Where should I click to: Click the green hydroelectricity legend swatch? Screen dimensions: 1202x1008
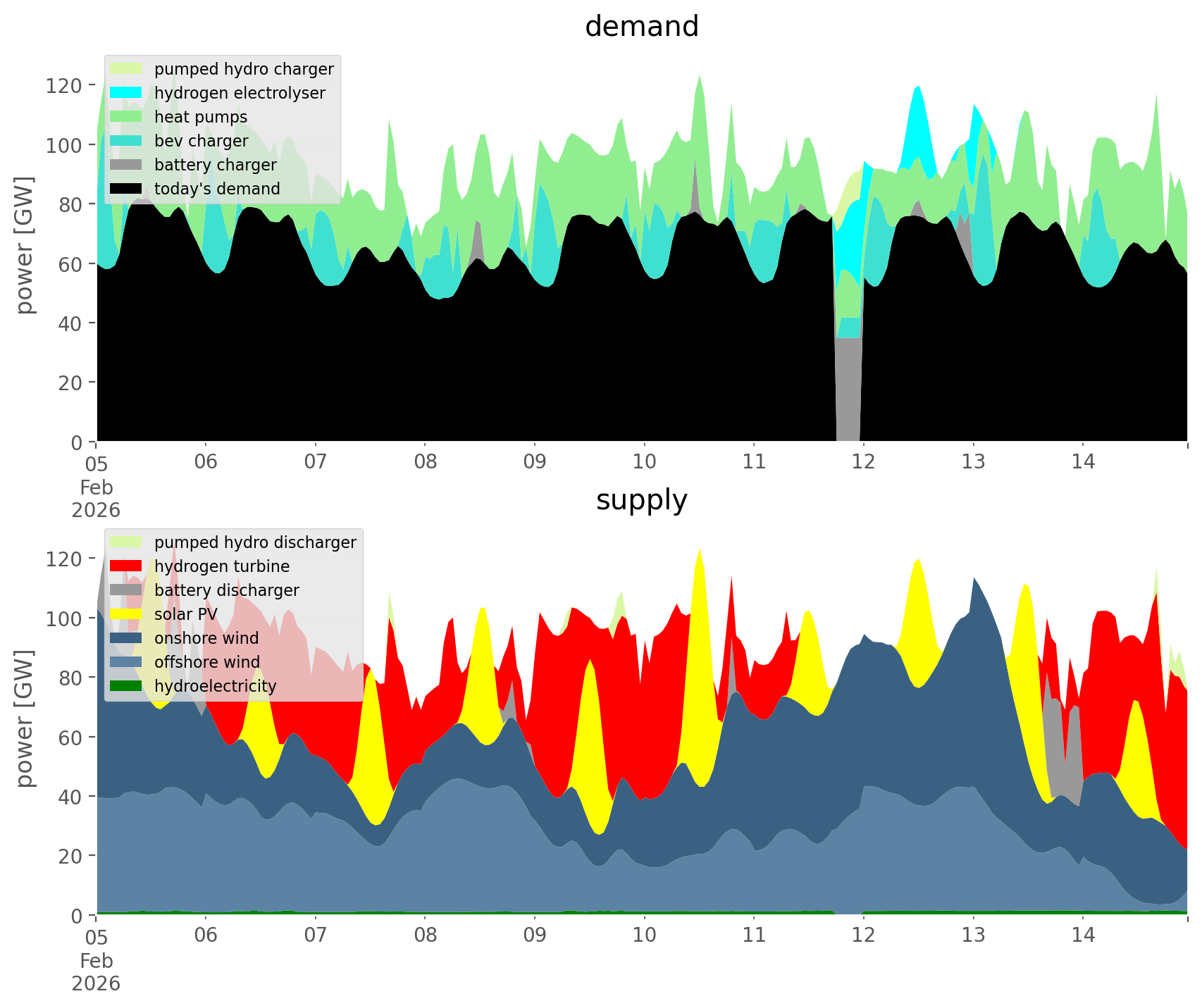click(126, 686)
